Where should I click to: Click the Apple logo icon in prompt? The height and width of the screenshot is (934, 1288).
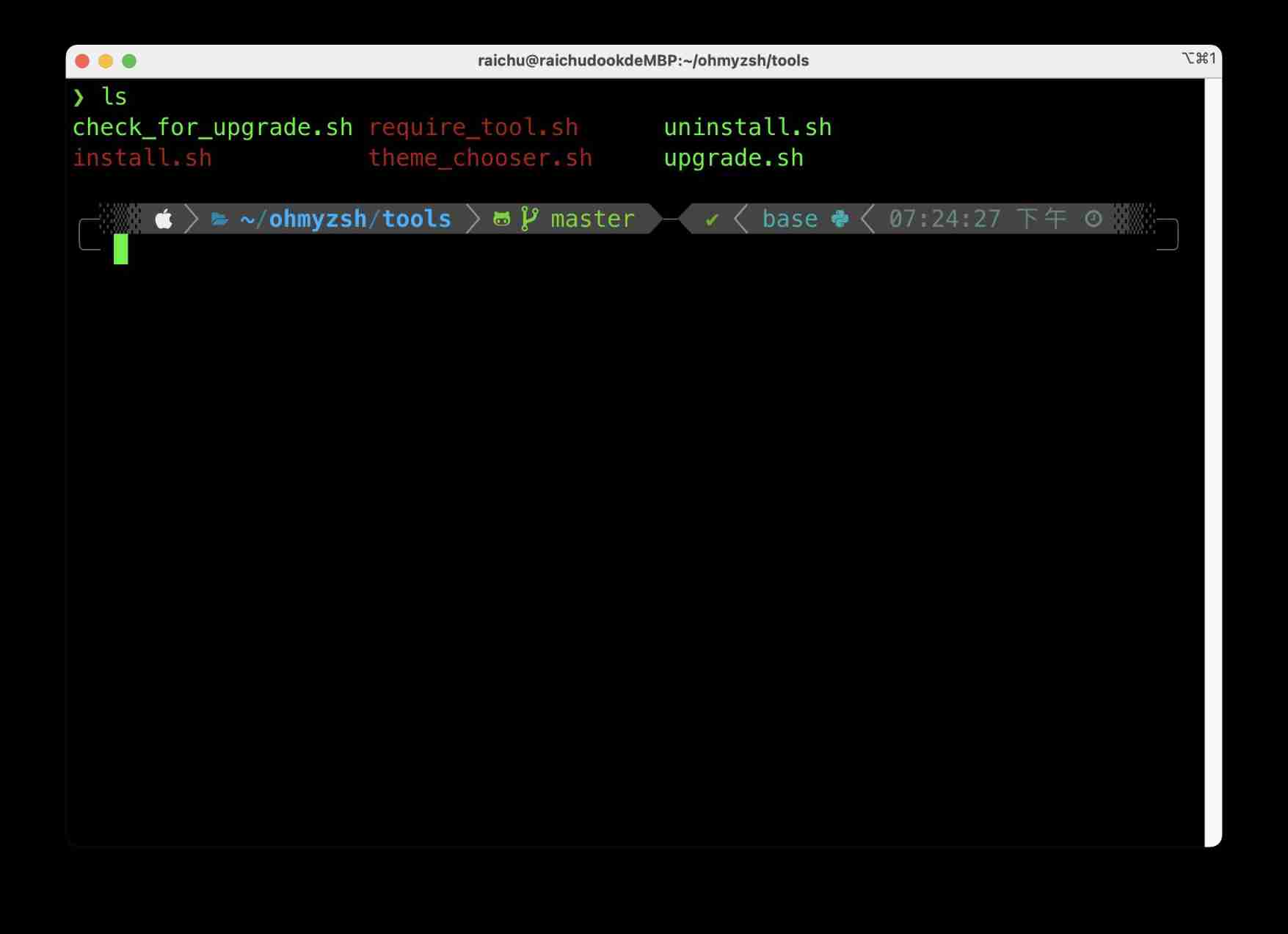[x=164, y=219]
